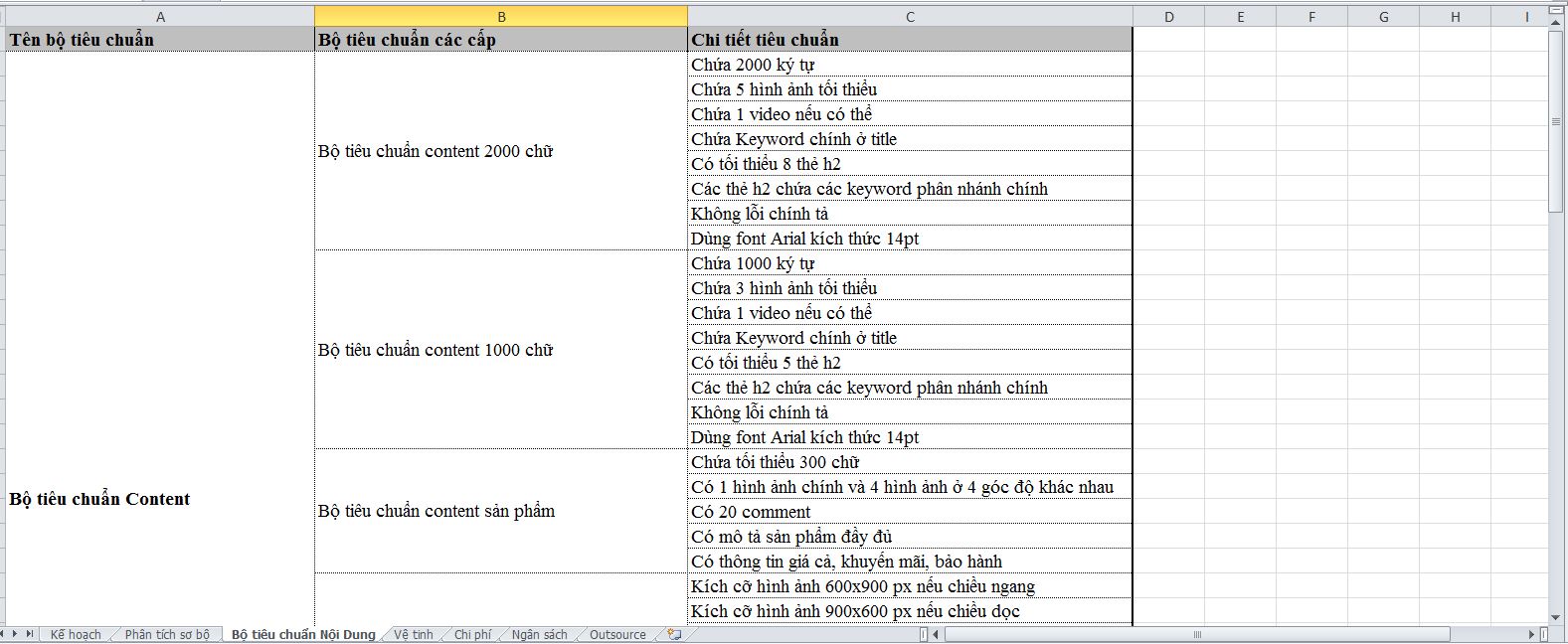This screenshot has height=644, width=1568.
Task: Switch to the Chi phí sheet tab
Action: click(472, 634)
